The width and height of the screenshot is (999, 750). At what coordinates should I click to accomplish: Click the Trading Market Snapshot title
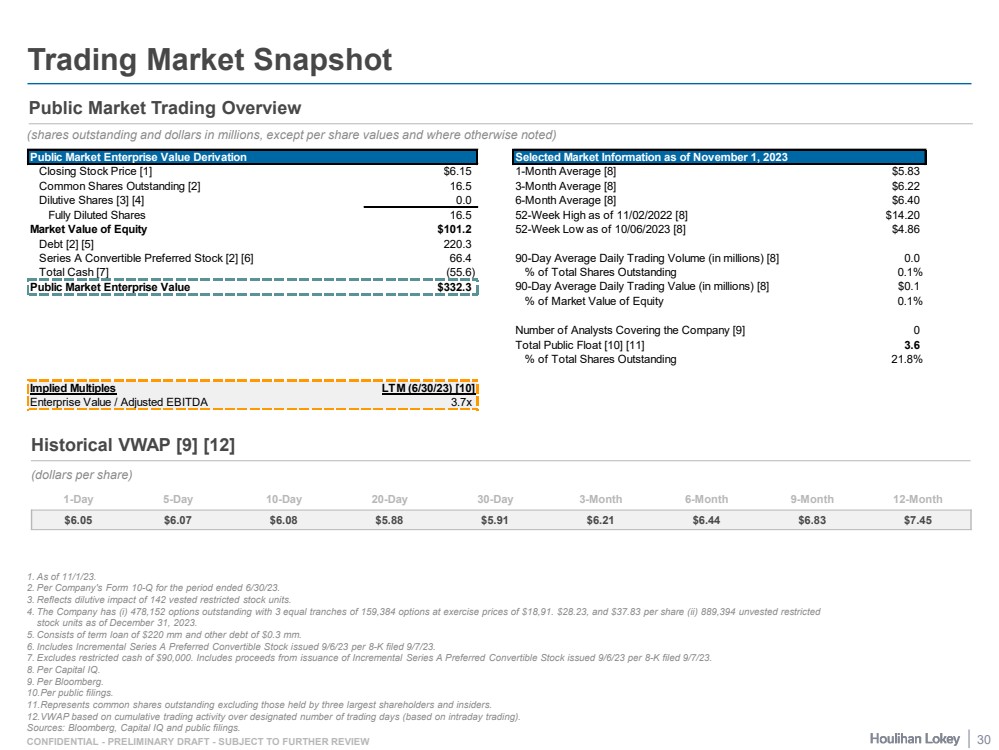click(210, 60)
